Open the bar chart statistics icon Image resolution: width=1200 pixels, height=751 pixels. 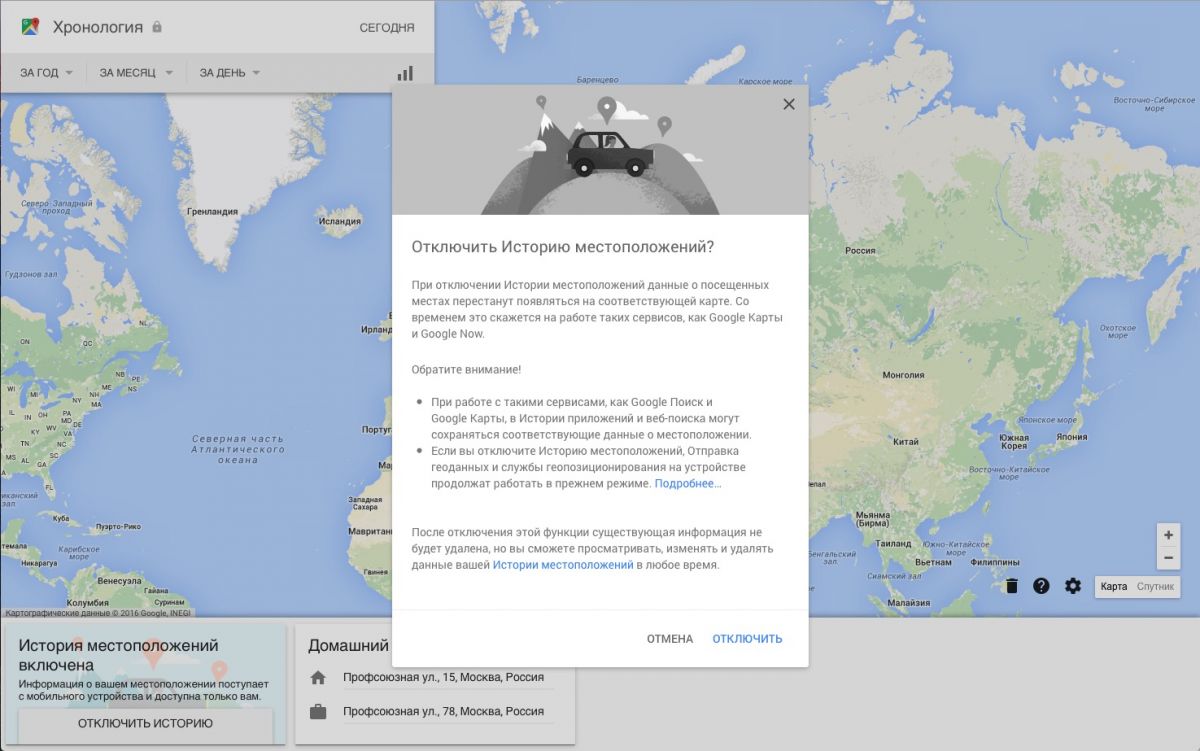(x=405, y=73)
